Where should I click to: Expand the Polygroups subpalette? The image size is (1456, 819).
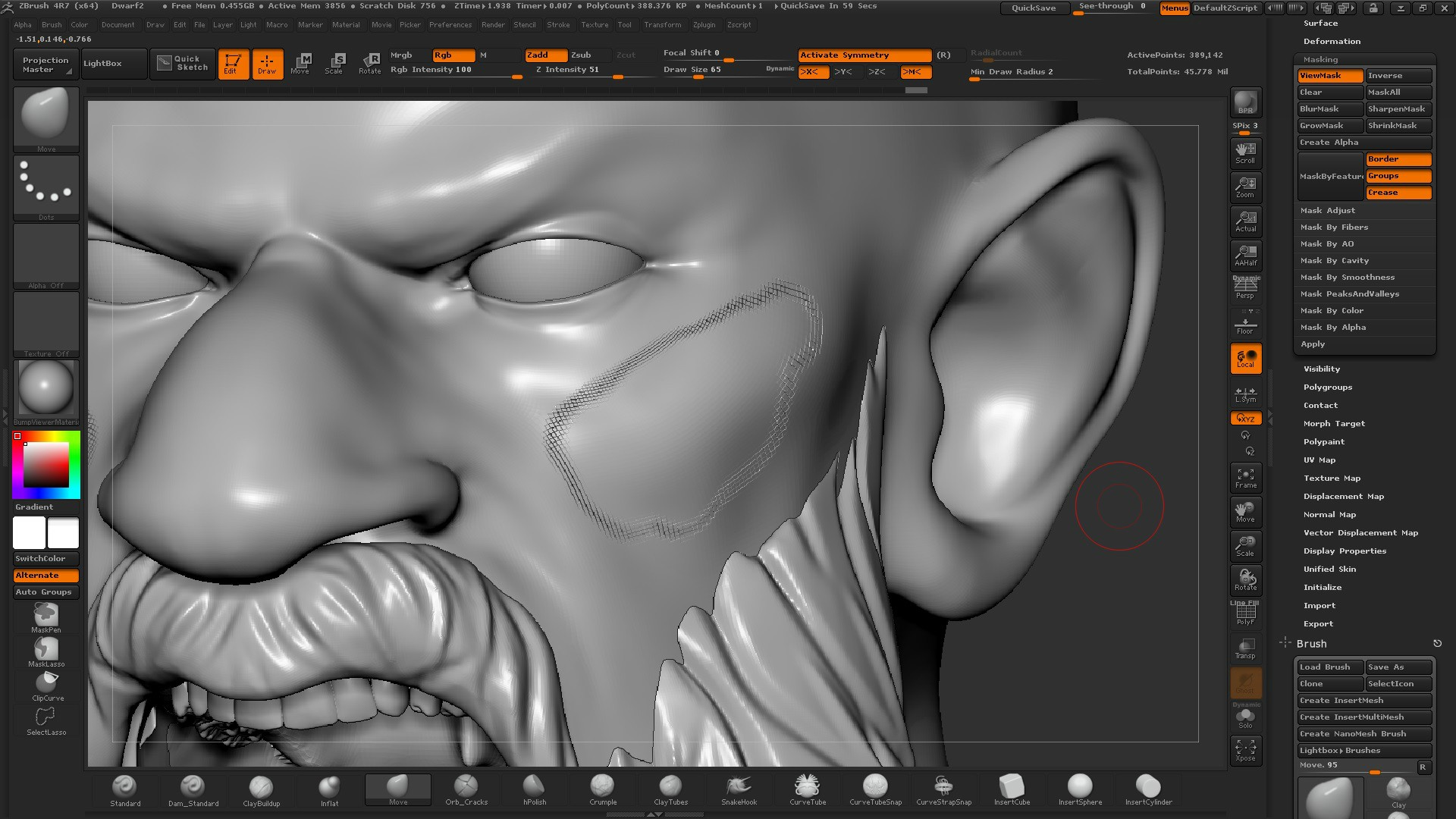[x=1327, y=388]
